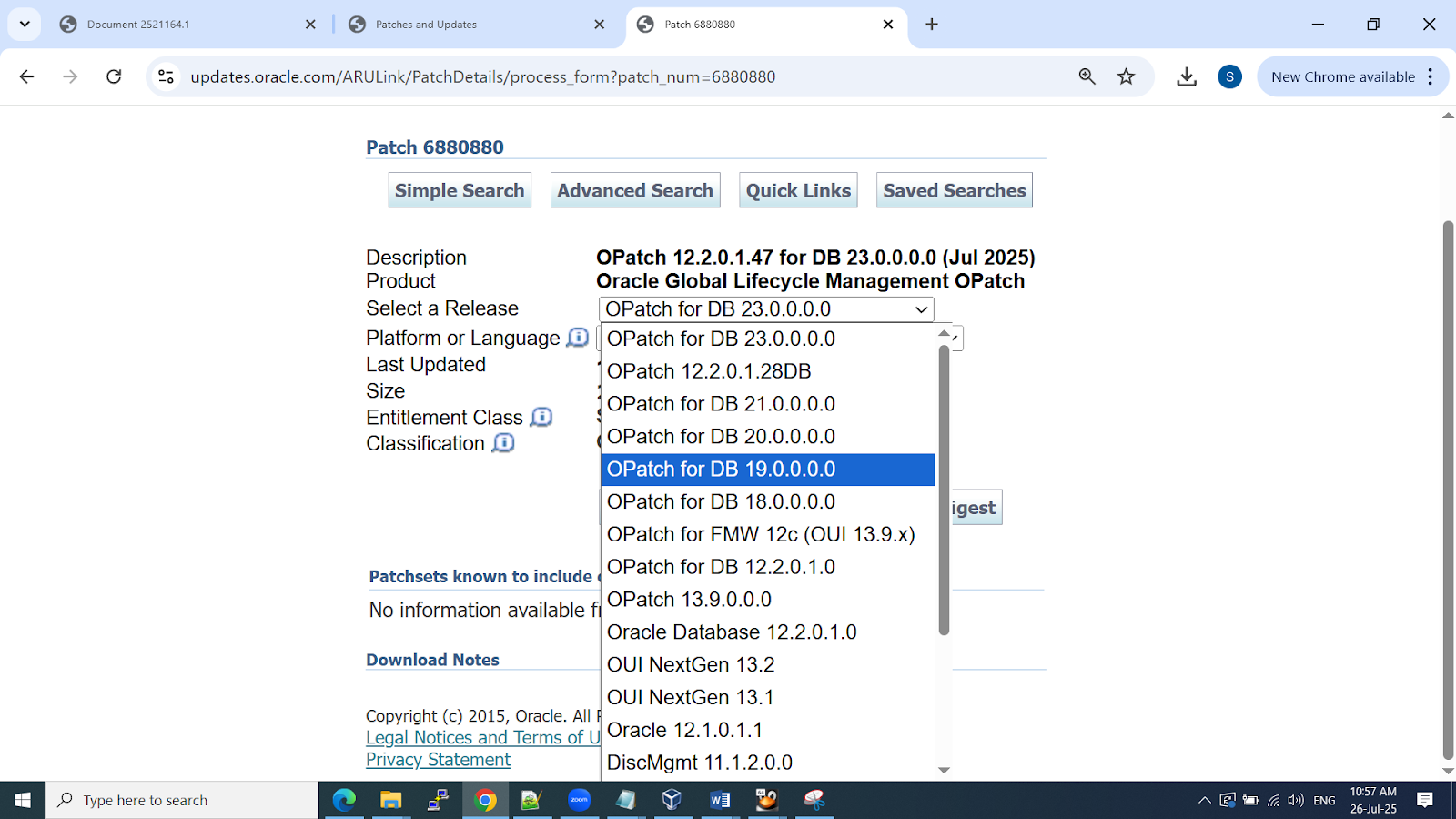1456x819 pixels.
Task: Open Chrome three-dot menu
Action: (x=1431, y=76)
